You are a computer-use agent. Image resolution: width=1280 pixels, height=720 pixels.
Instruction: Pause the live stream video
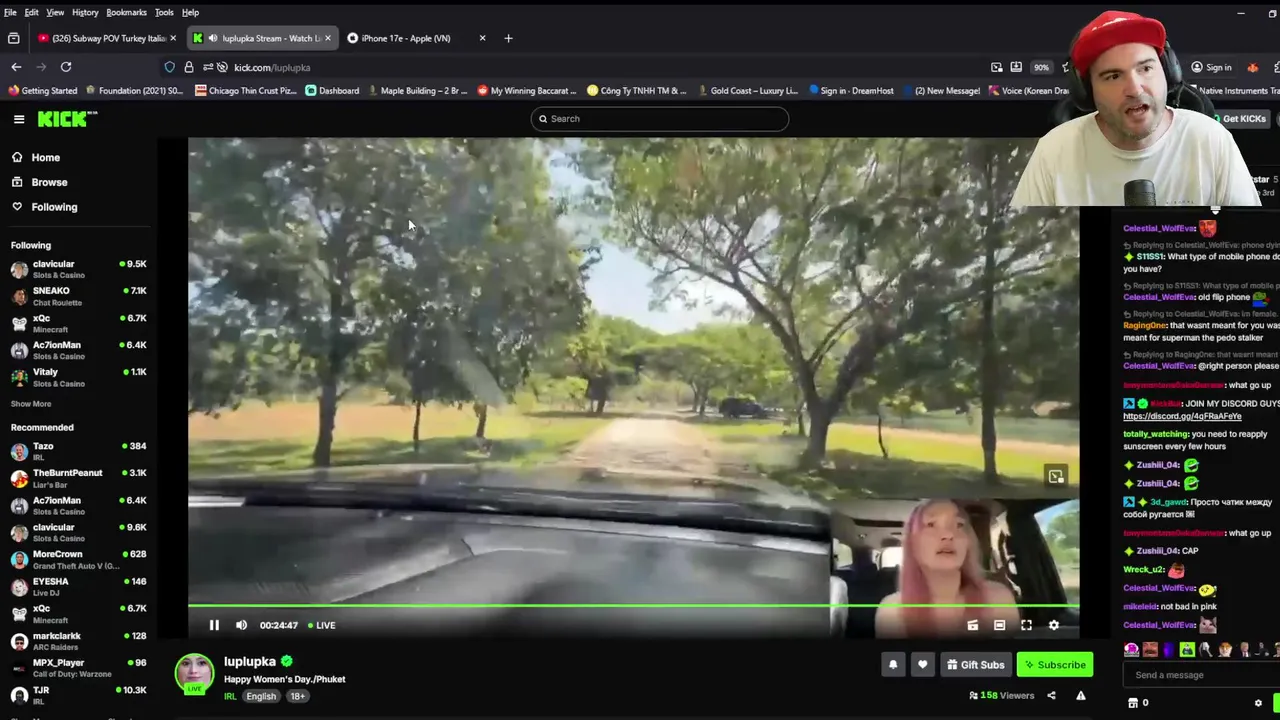[x=214, y=625]
